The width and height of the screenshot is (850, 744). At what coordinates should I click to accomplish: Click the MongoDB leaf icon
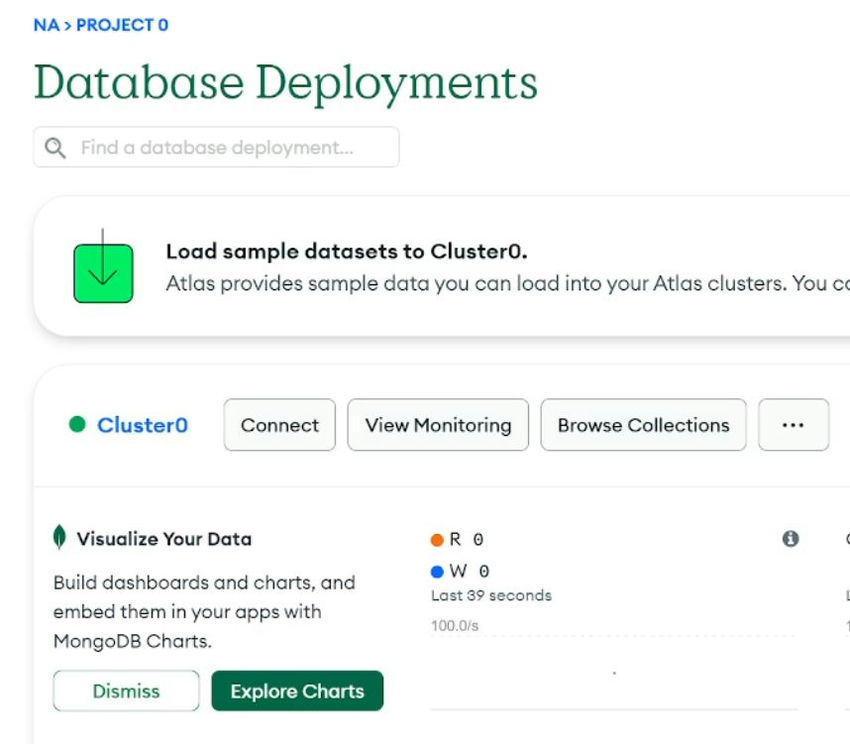coord(60,538)
